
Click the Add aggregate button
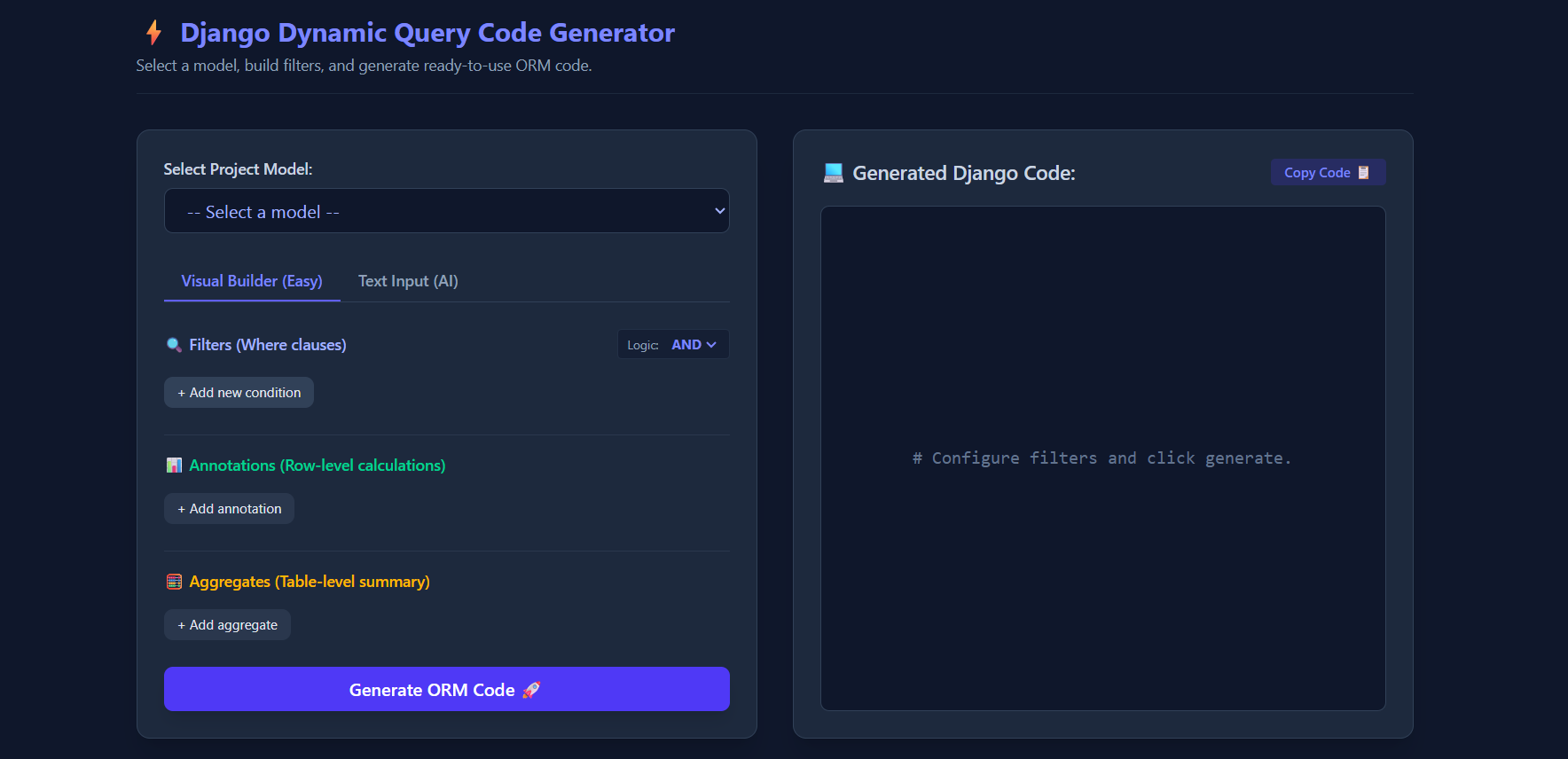coord(227,625)
